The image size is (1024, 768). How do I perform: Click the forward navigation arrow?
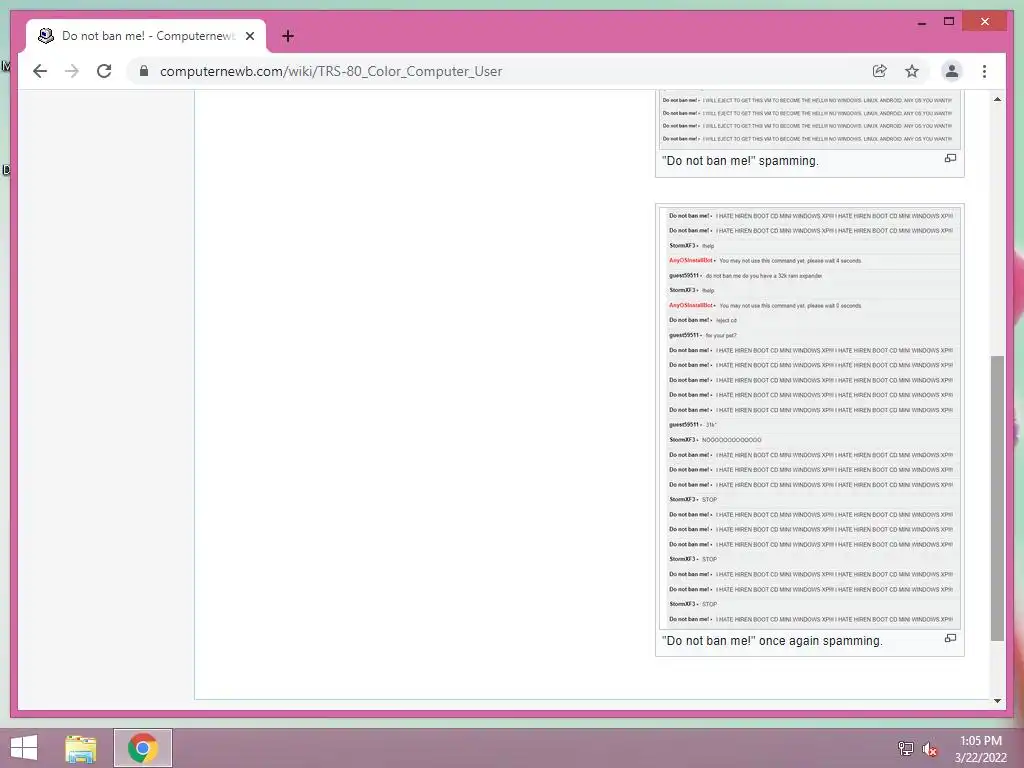click(72, 71)
